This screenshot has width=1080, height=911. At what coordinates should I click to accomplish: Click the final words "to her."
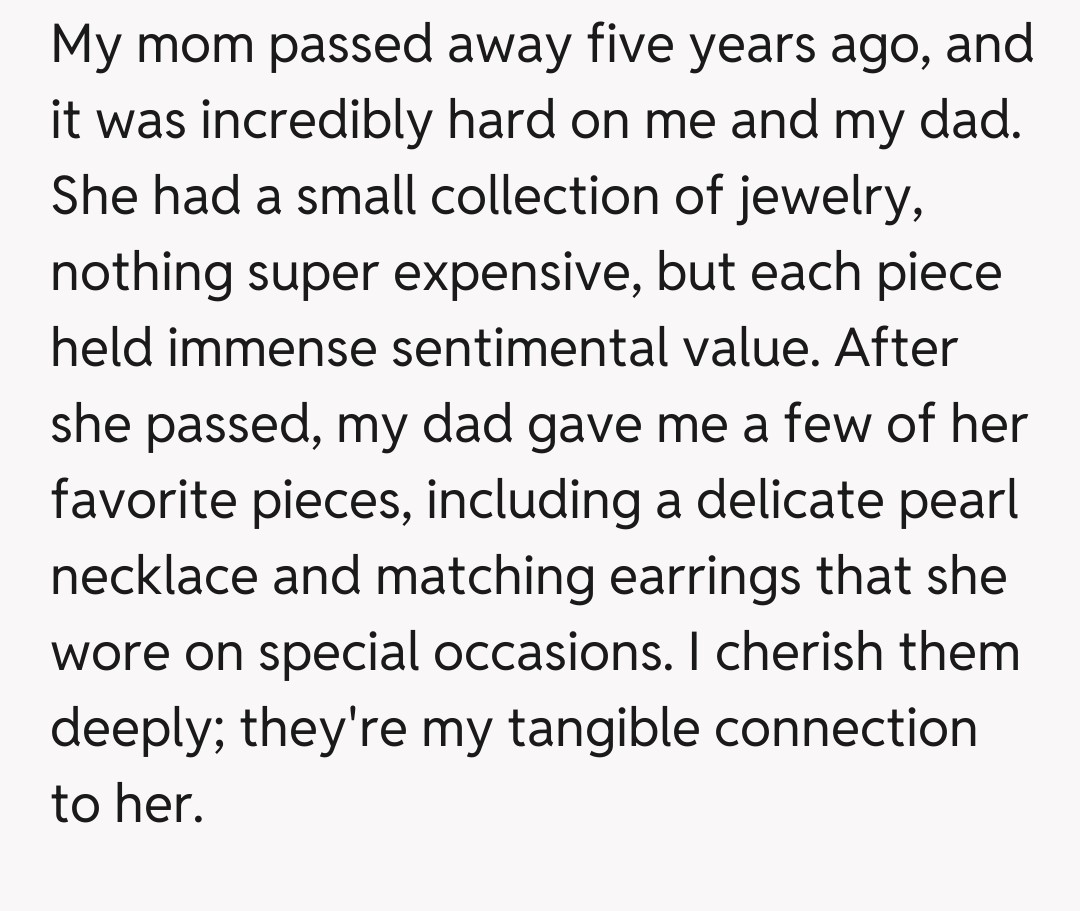pos(126,806)
